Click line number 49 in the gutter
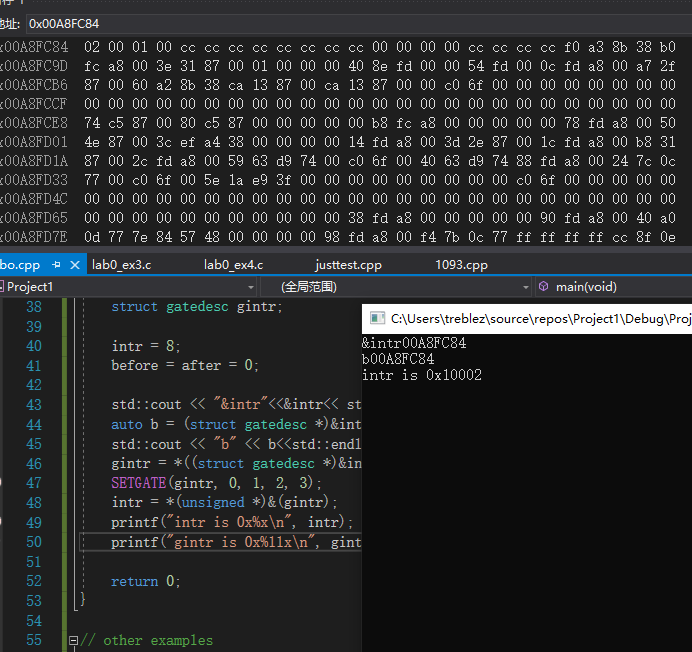 pos(34,523)
